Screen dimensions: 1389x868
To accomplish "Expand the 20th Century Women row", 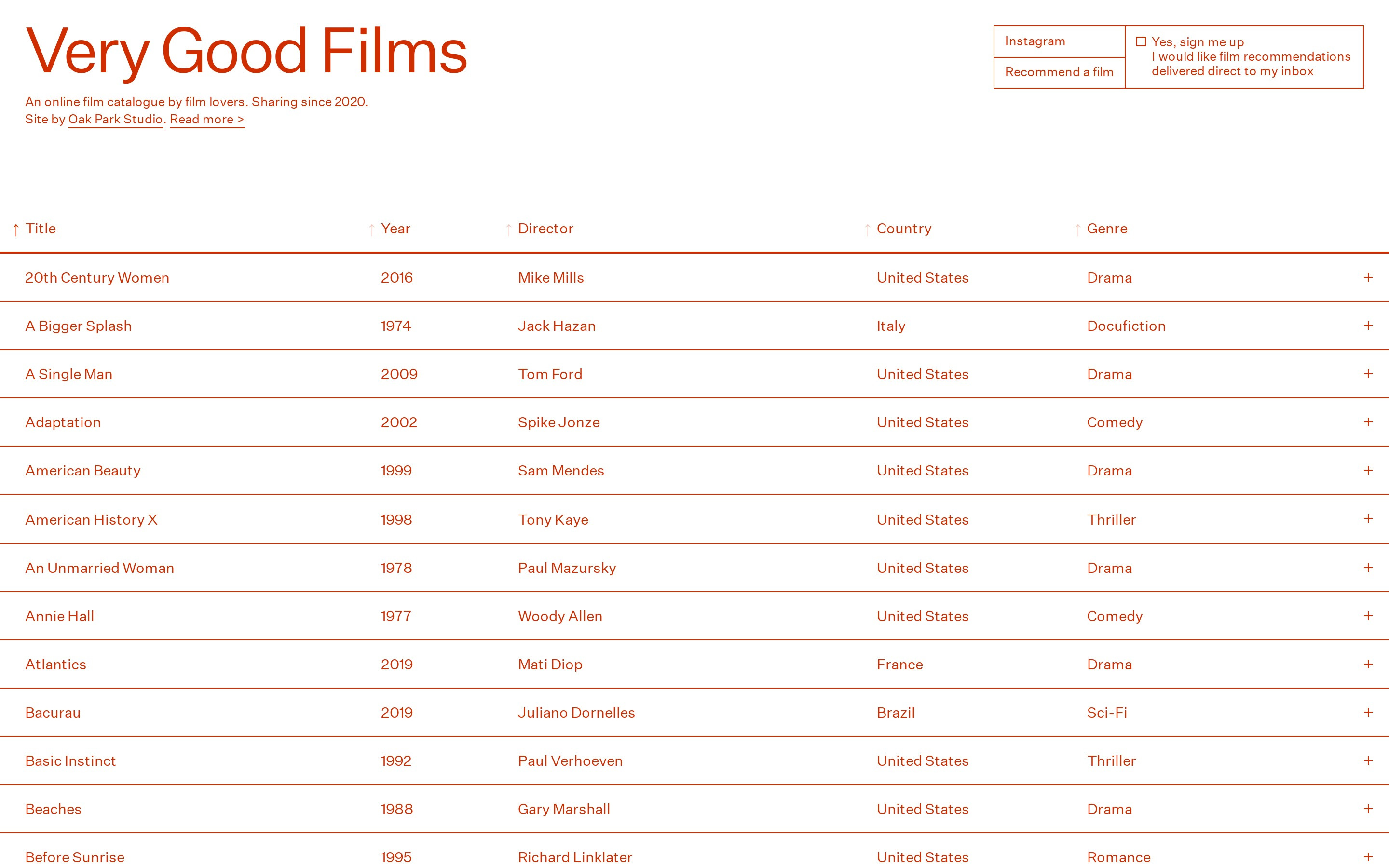I will tap(1368, 277).
